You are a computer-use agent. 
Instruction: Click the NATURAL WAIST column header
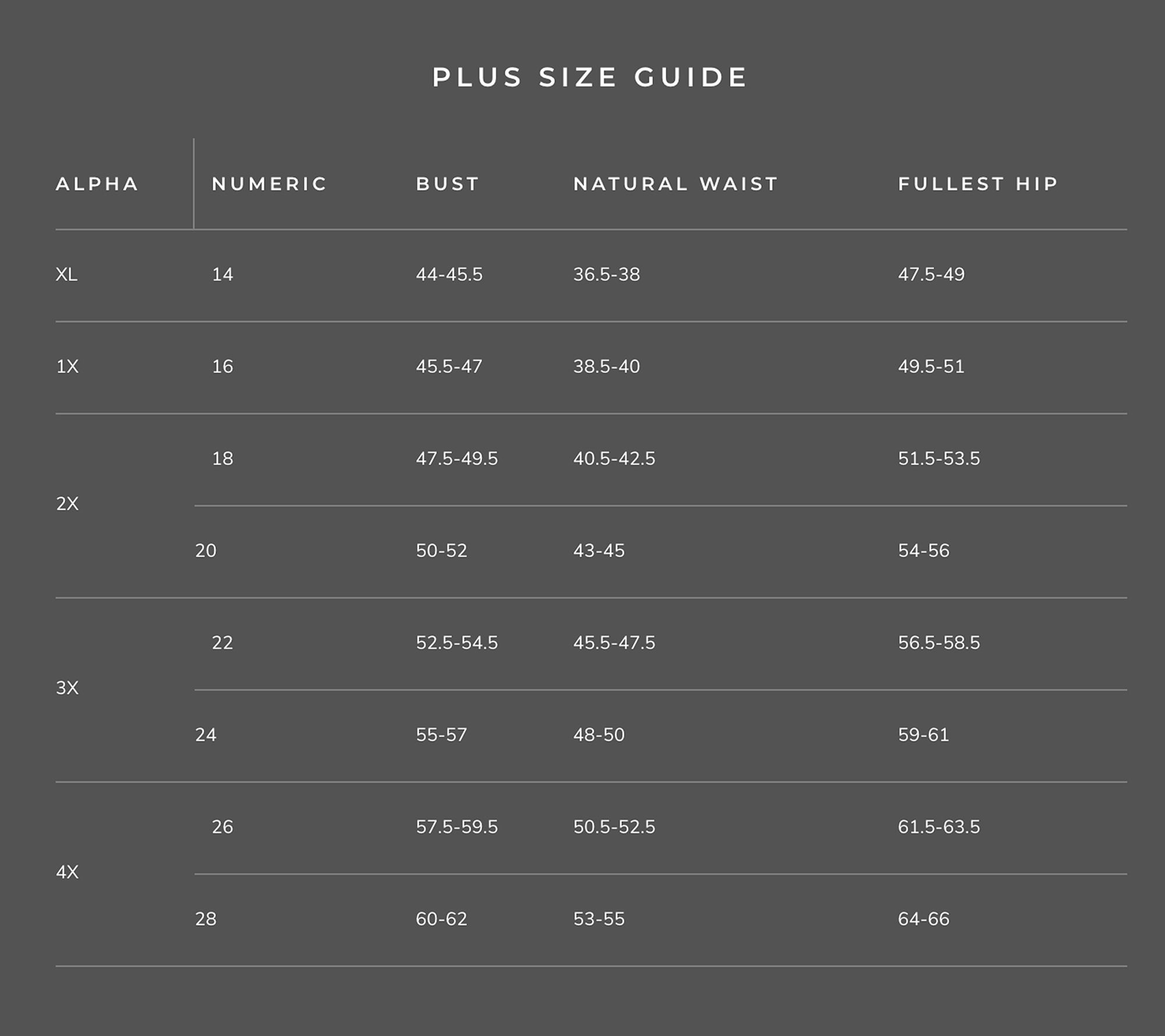676,184
